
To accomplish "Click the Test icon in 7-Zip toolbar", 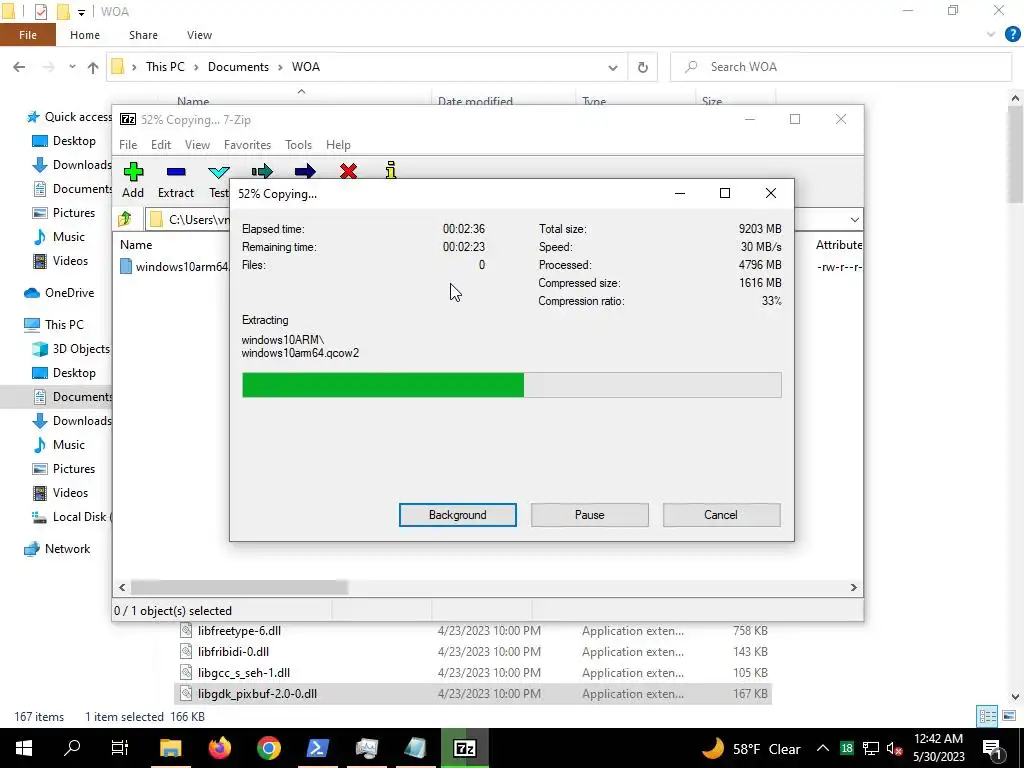I will pyautogui.click(x=218, y=172).
